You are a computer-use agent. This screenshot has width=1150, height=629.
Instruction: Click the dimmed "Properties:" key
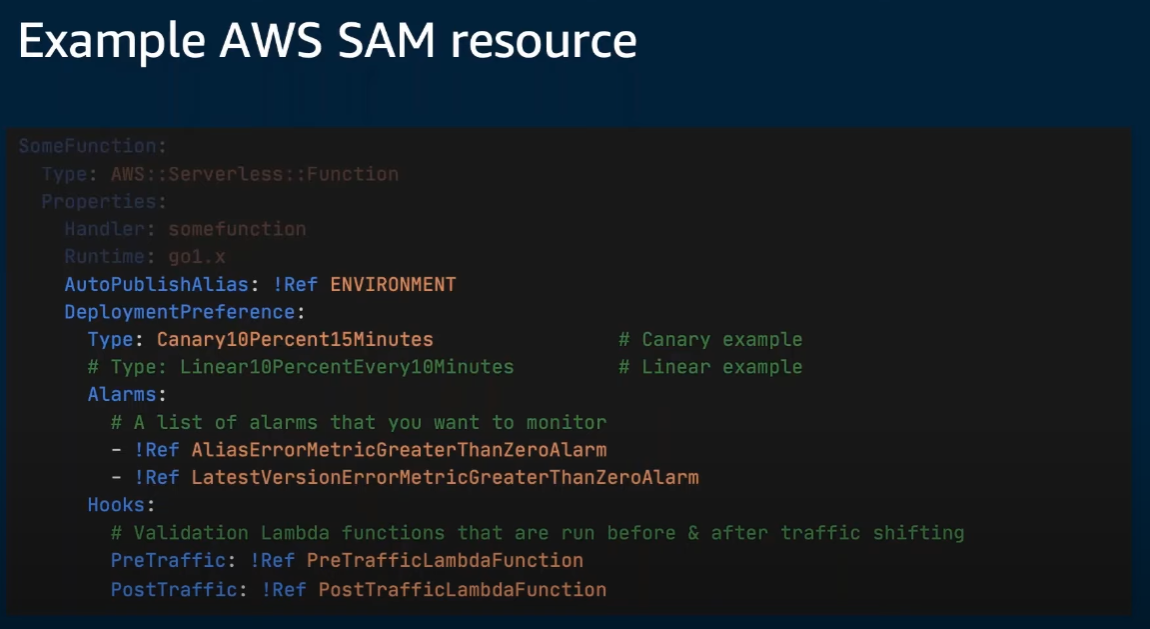point(104,202)
